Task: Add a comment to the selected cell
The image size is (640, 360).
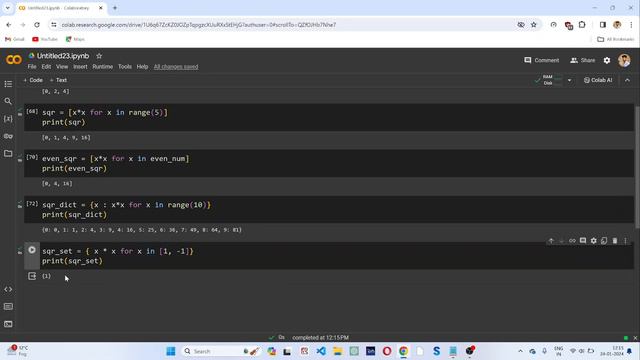Action: pos(583,241)
